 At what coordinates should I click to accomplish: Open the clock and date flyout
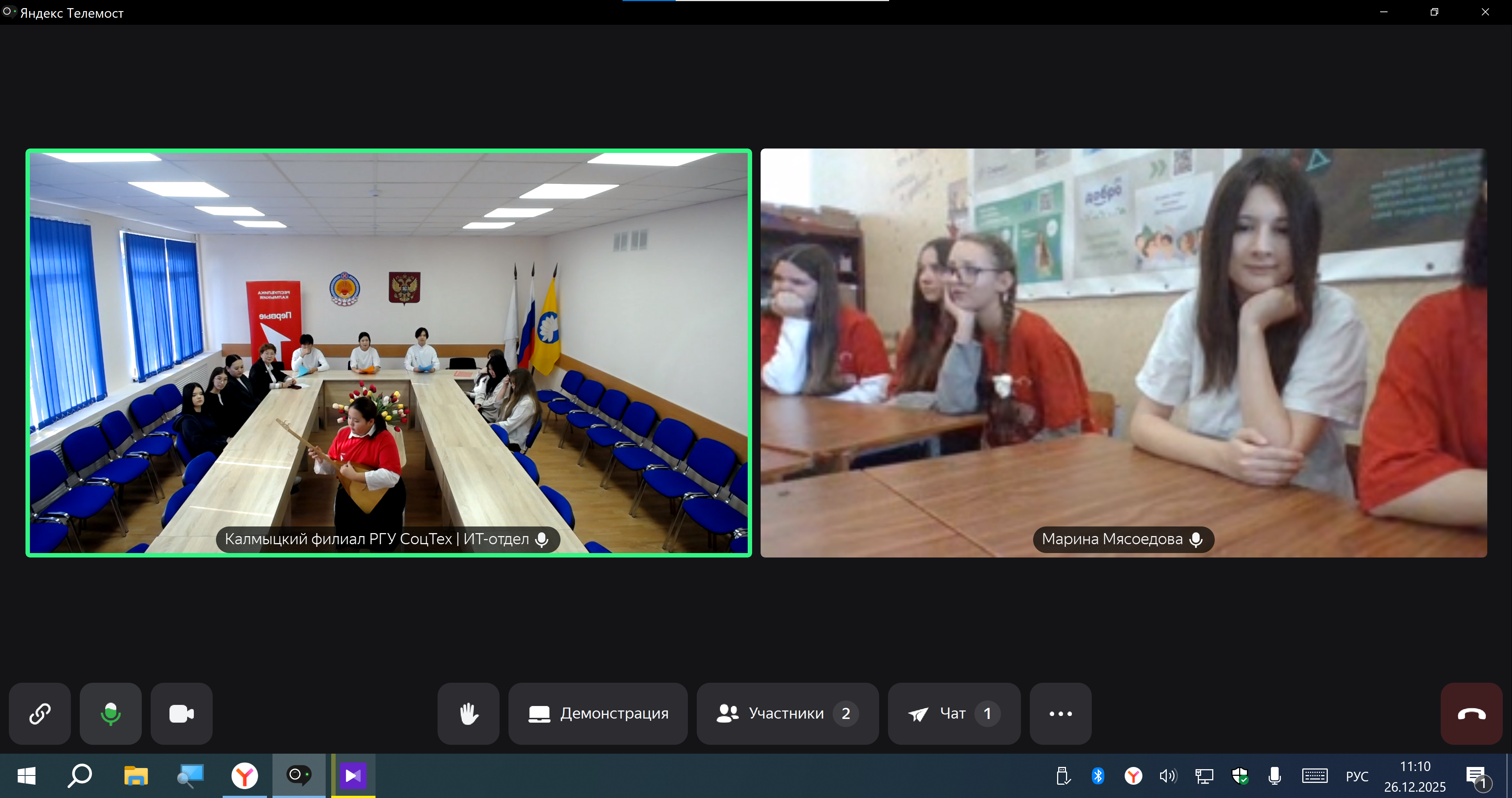pos(1415,776)
